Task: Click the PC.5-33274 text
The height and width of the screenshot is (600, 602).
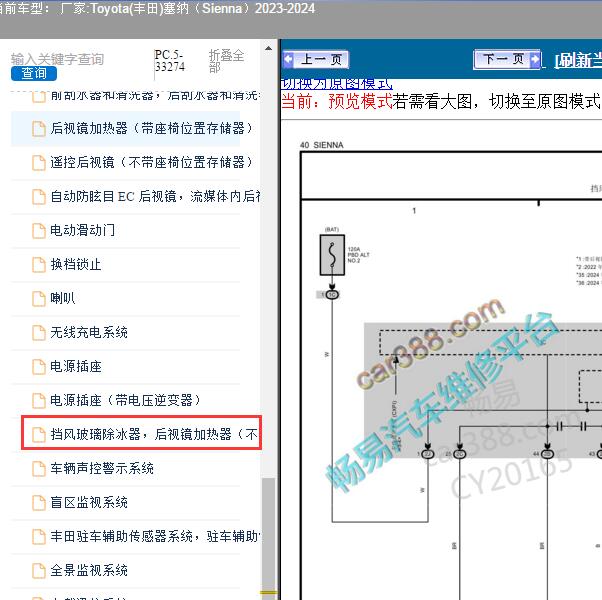Action: pyautogui.click(x=170, y=61)
